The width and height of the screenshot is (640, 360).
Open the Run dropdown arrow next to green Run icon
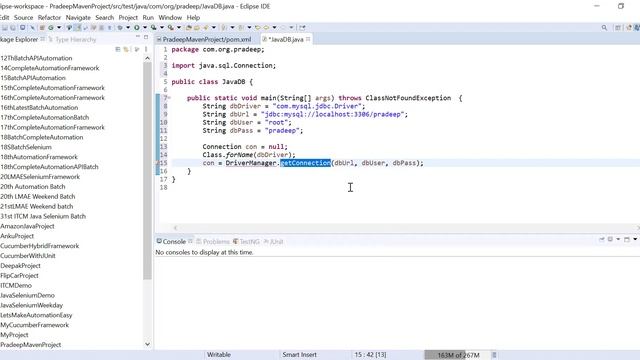pos(144,28)
